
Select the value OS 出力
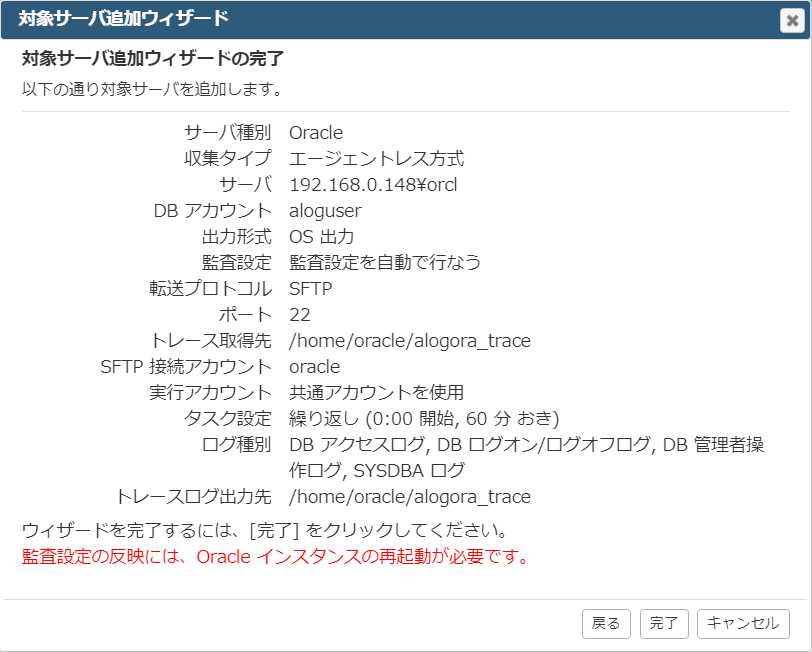click(x=321, y=237)
